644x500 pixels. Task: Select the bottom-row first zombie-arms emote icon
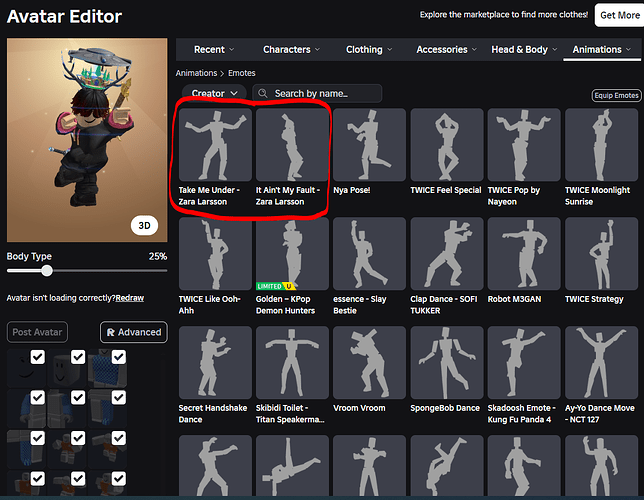215,465
